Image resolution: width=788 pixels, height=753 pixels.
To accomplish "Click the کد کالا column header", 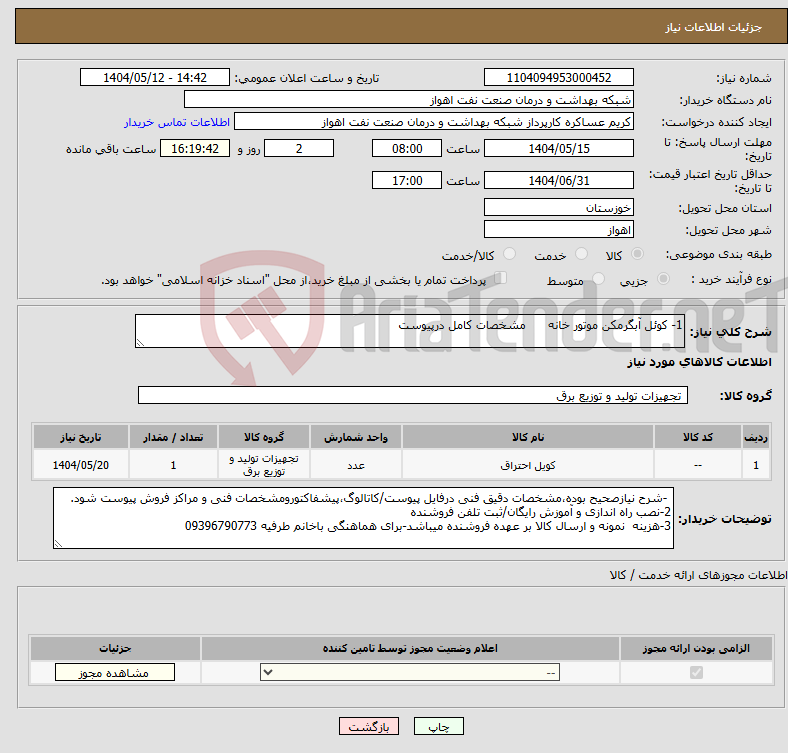I will coord(698,437).
